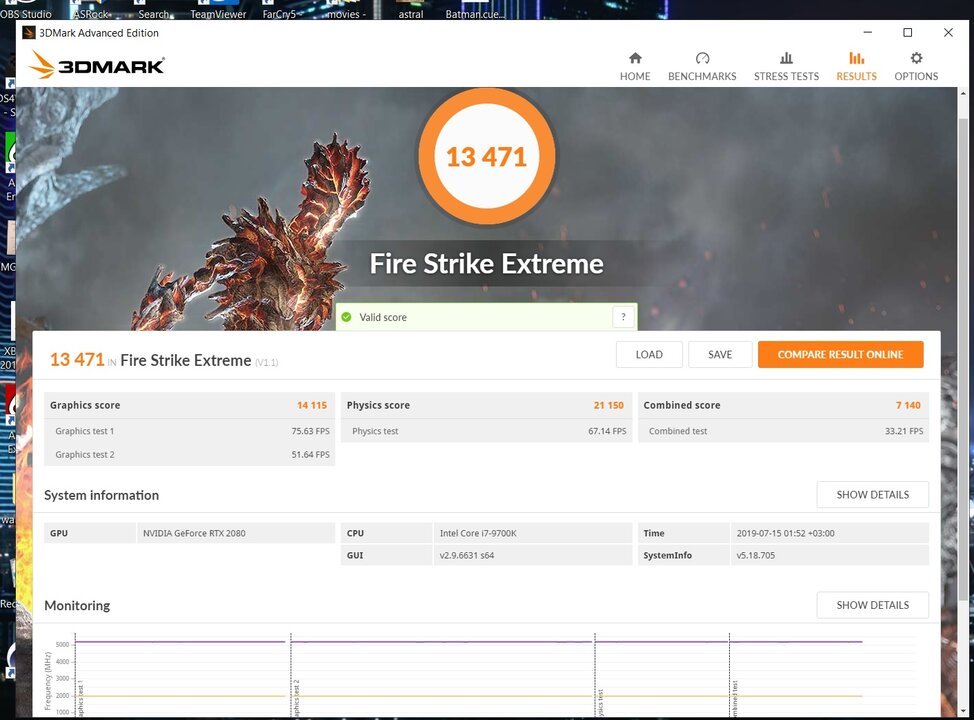The width and height of the screenshot is (974, 720).
Task: Click SystemInfo version v5.18.705
Action: pos(755,555)
